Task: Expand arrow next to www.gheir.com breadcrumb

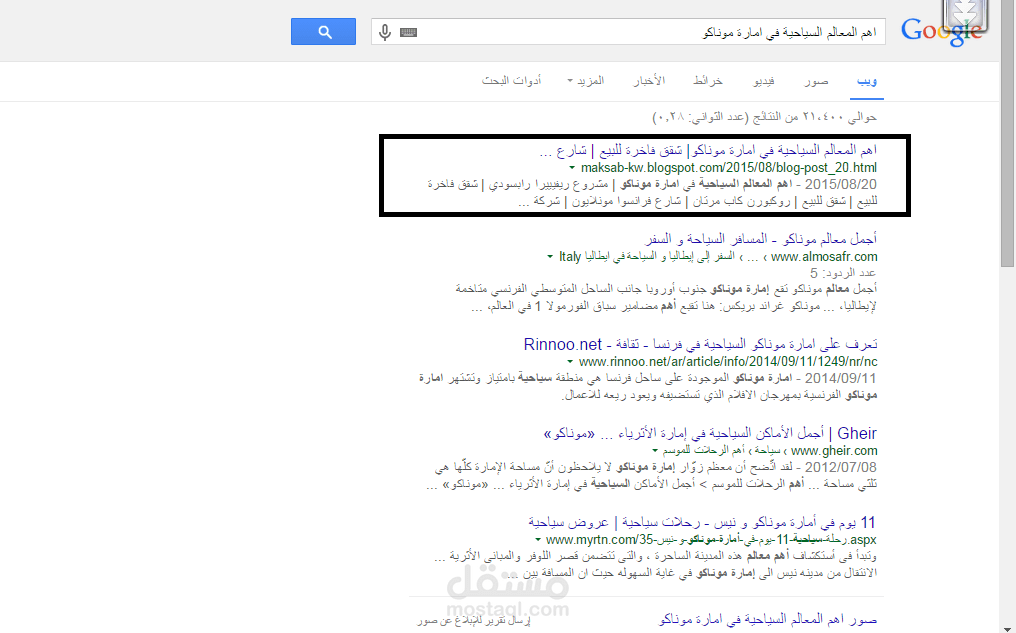Action: tap(655, 451)
